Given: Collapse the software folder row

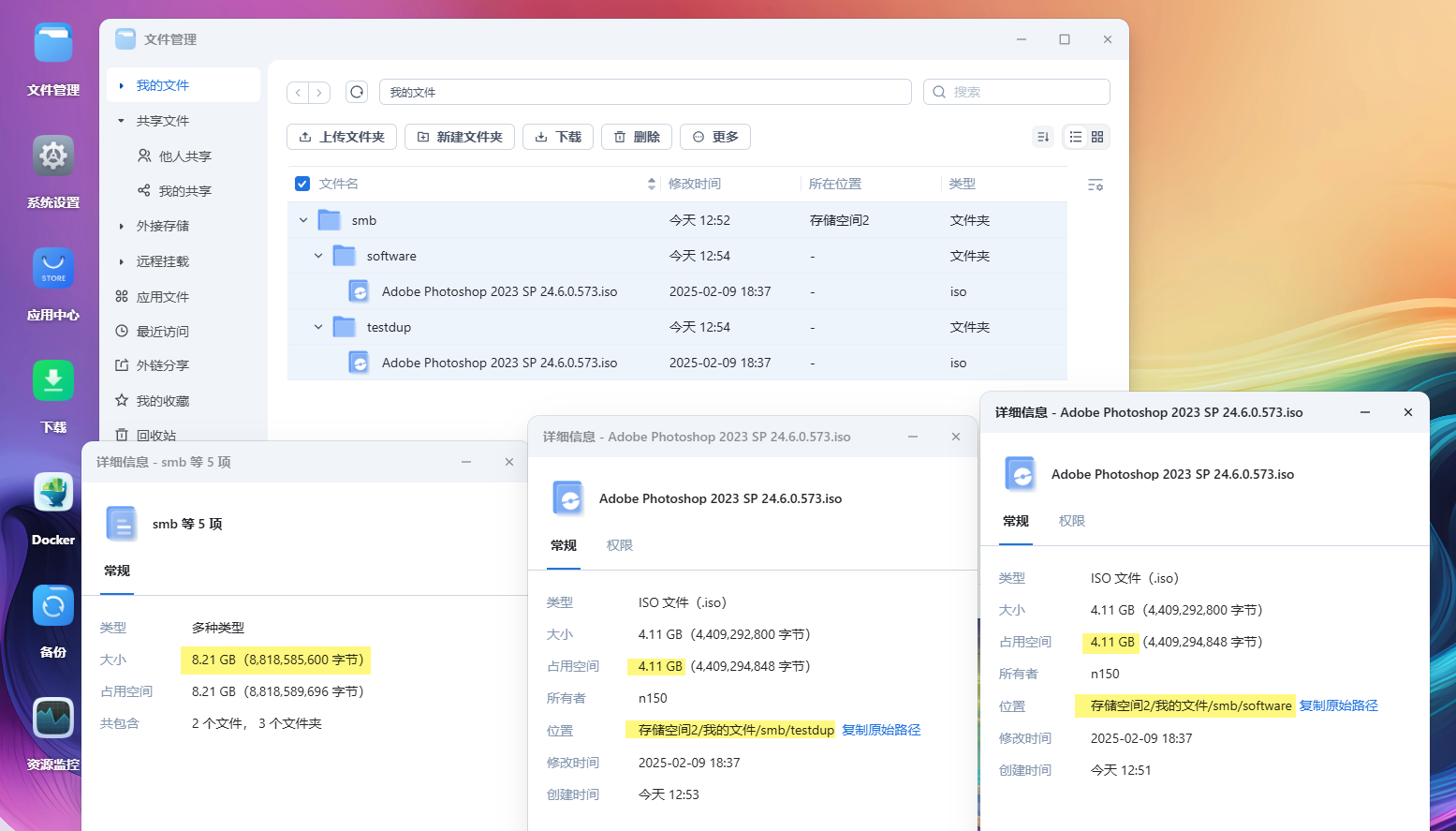Looking at the screenshot, I should pyautogui.click(x=318, y=256).
